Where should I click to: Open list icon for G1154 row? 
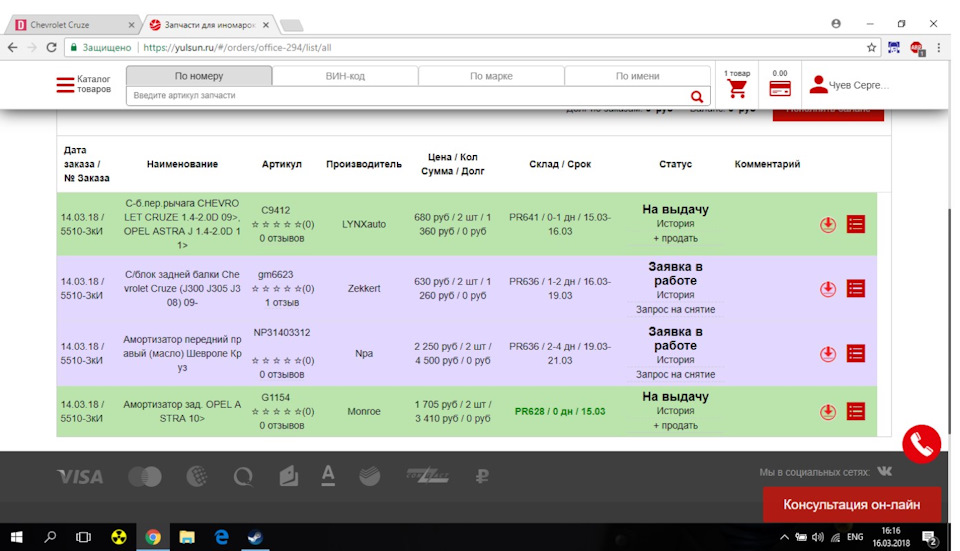(x=855, y=411)
